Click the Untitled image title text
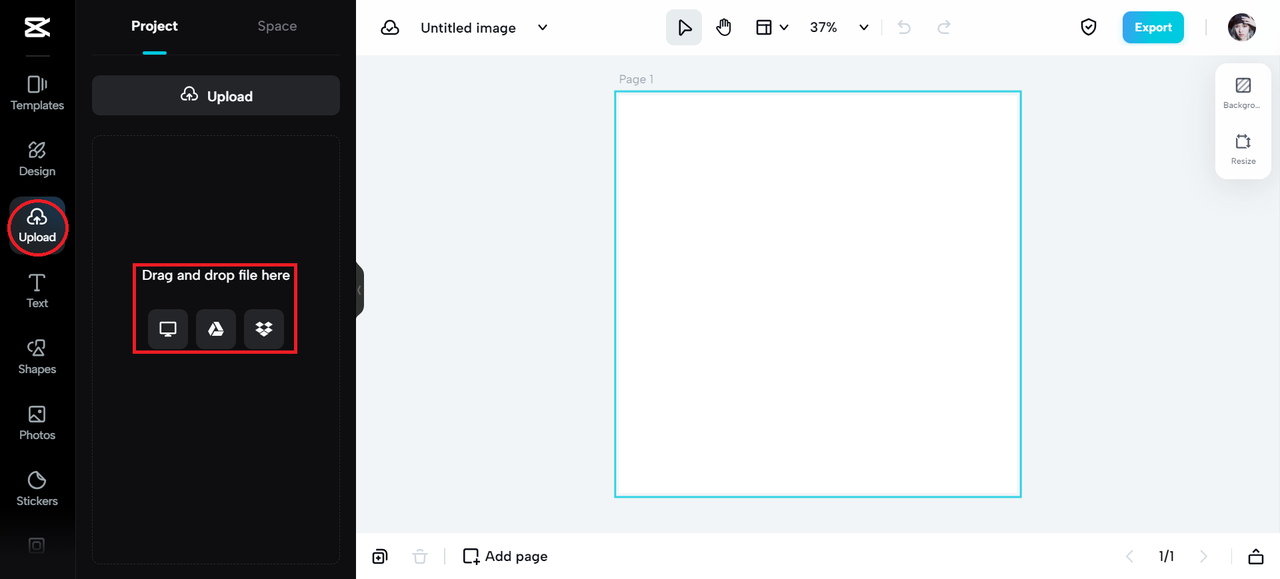This screenshot has width=1280, height=579. [468, 28]
